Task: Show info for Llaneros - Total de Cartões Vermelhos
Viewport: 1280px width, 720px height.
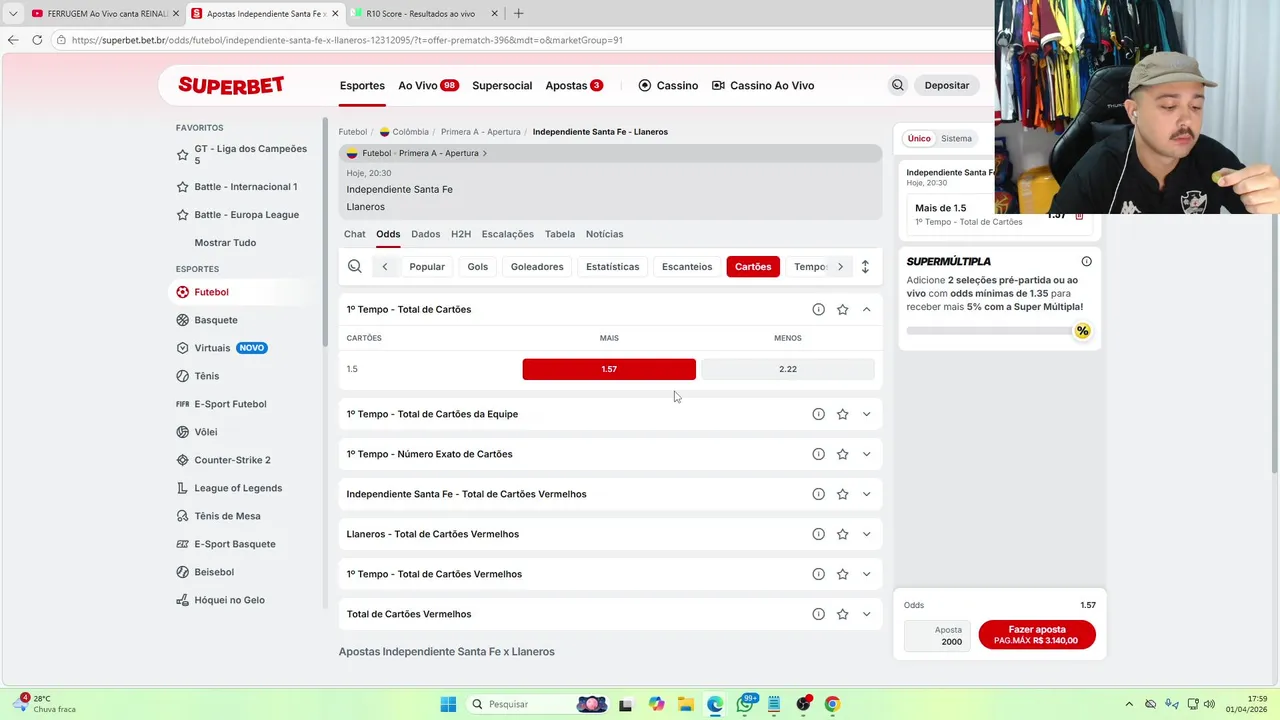Action: 818,534
